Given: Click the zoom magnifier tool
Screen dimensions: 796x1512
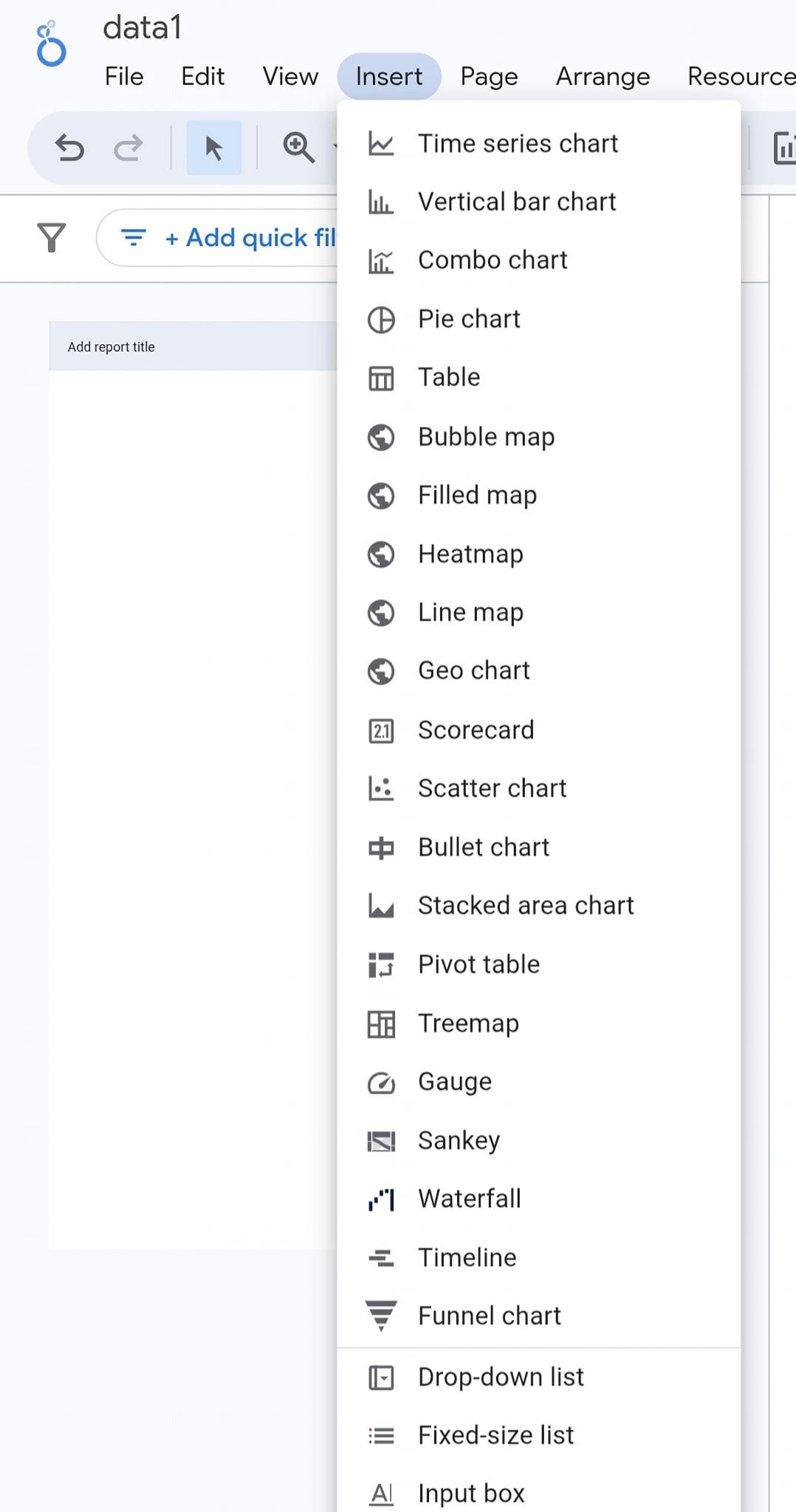Looking at the screenshot, I should pyautogui.click(x=298, y=148).
